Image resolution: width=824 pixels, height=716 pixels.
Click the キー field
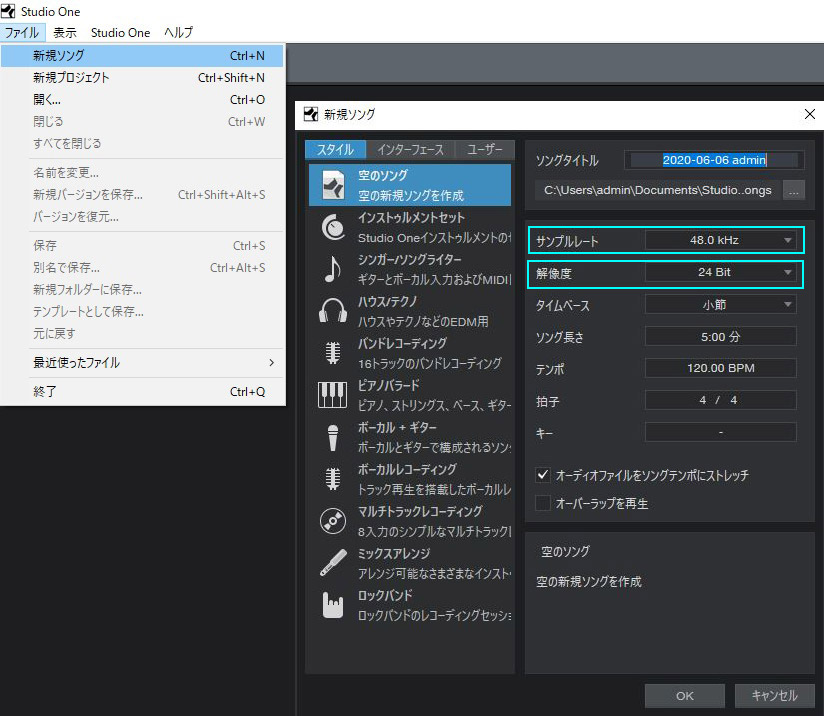(720, 432)
